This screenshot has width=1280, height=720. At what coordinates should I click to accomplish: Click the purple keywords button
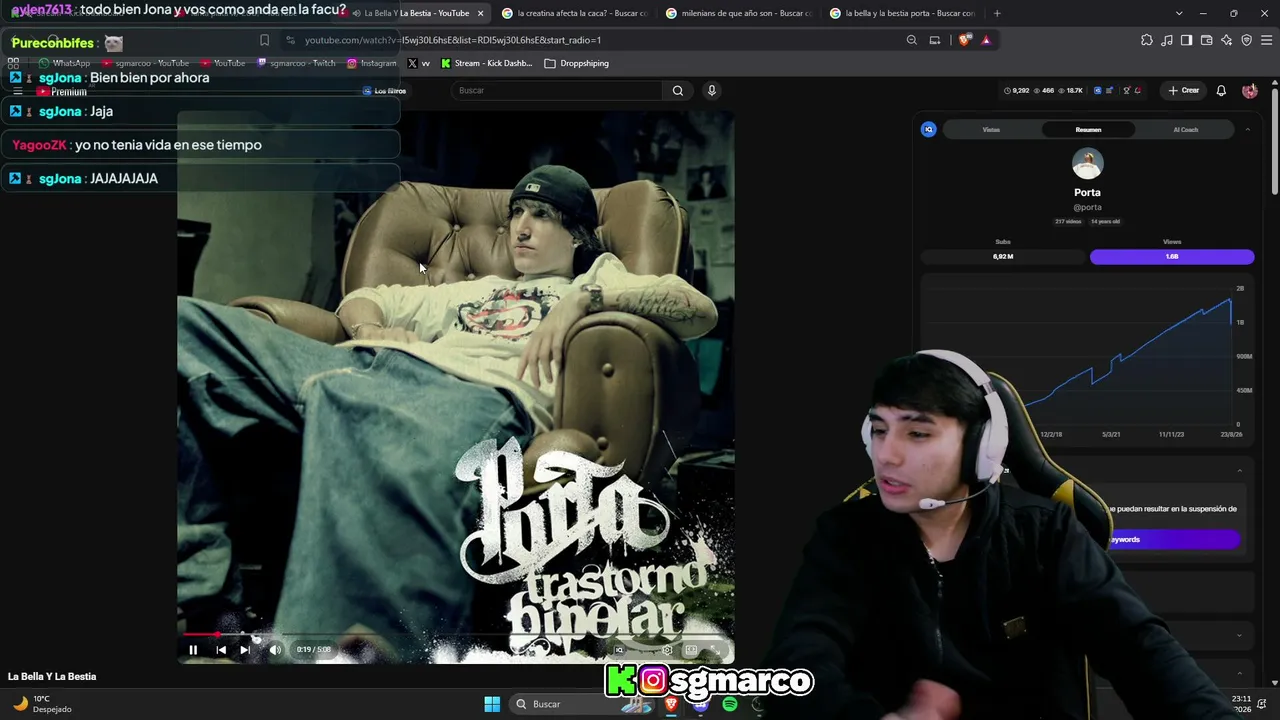click(1172, 539)
